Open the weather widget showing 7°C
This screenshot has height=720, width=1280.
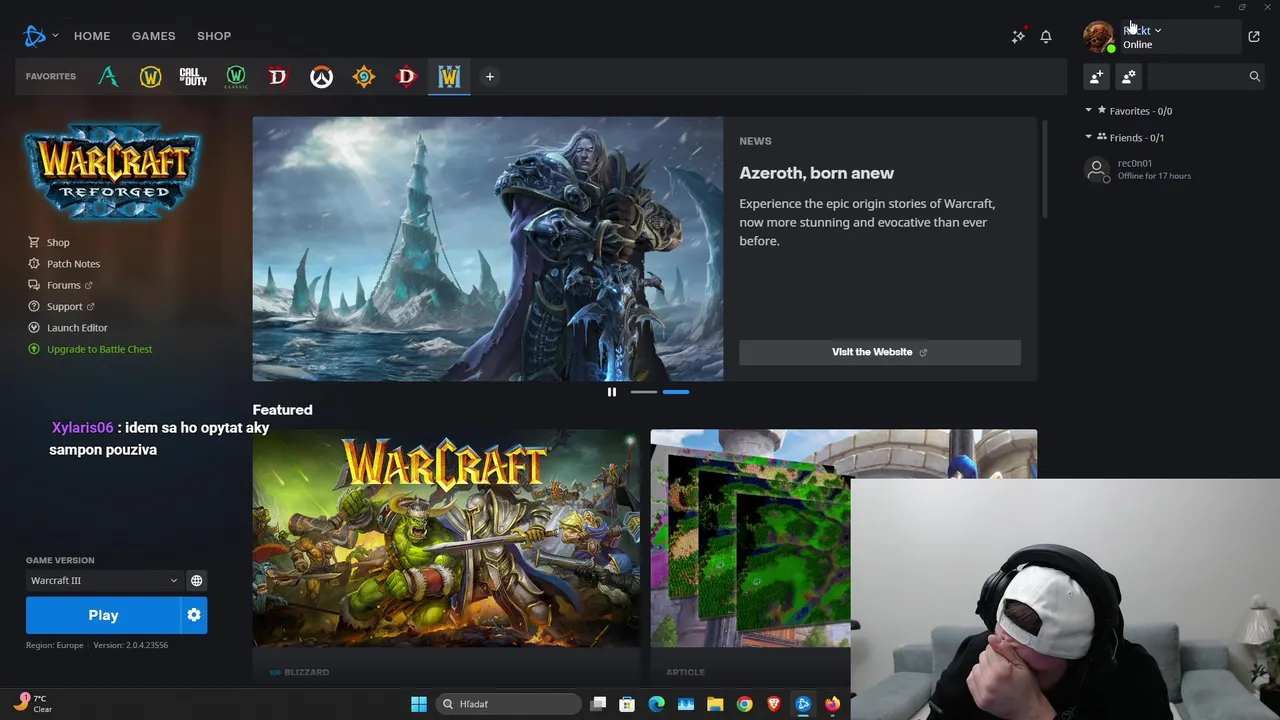pos(33,703)
